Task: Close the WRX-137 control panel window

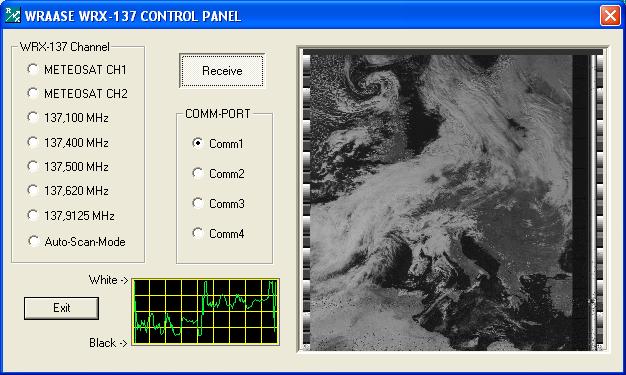Action: pyautogui.click(x=610, y=16)
